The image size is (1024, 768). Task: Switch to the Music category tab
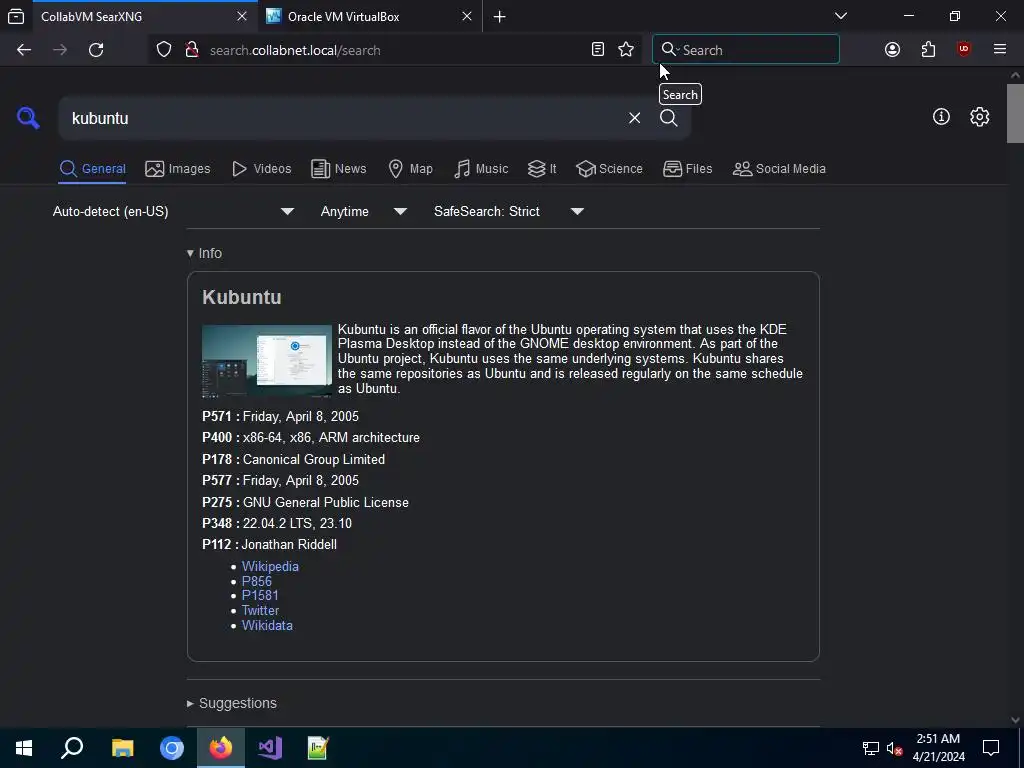point(481,168)
